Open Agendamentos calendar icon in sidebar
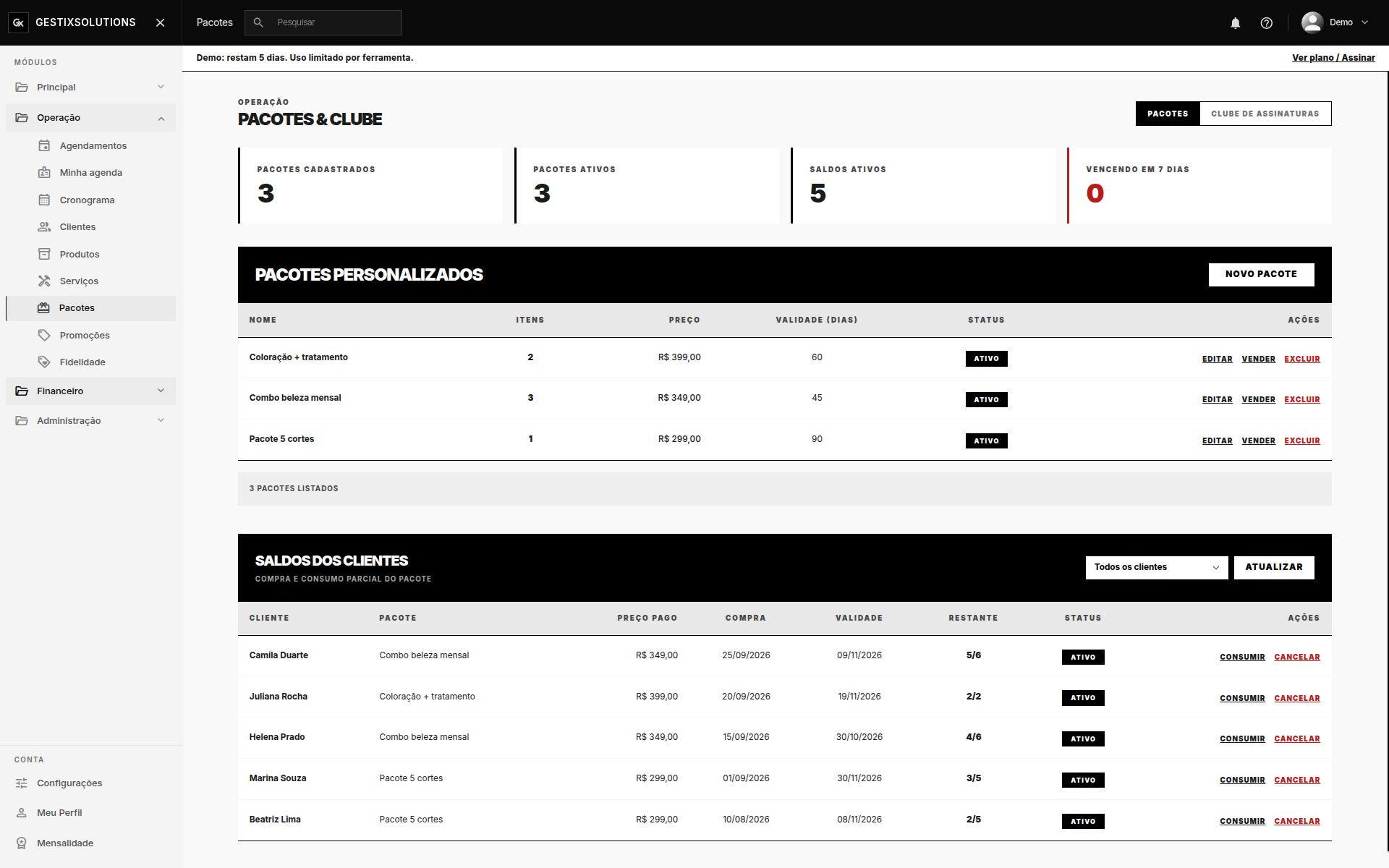Screen dimensions: 1389x868 click(x=44, y=145)
